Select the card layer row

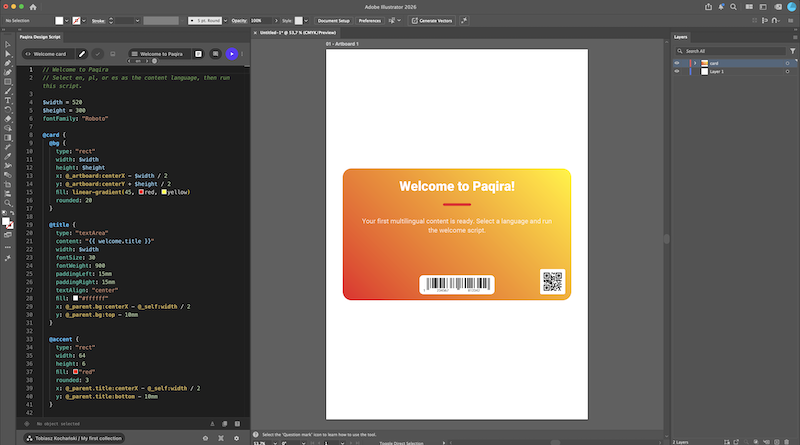[x=735, y=63]
